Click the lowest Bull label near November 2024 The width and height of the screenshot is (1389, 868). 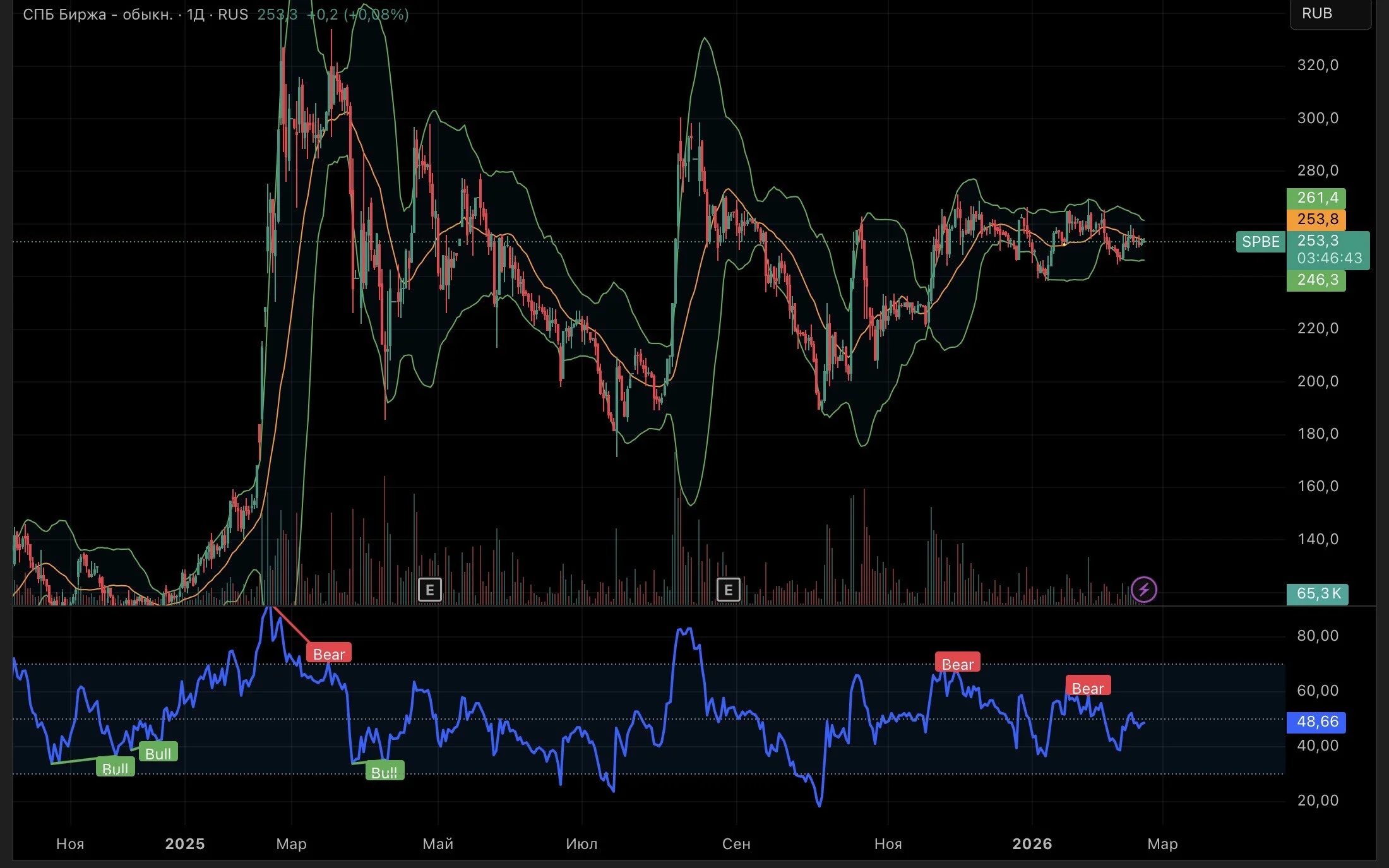116,768
